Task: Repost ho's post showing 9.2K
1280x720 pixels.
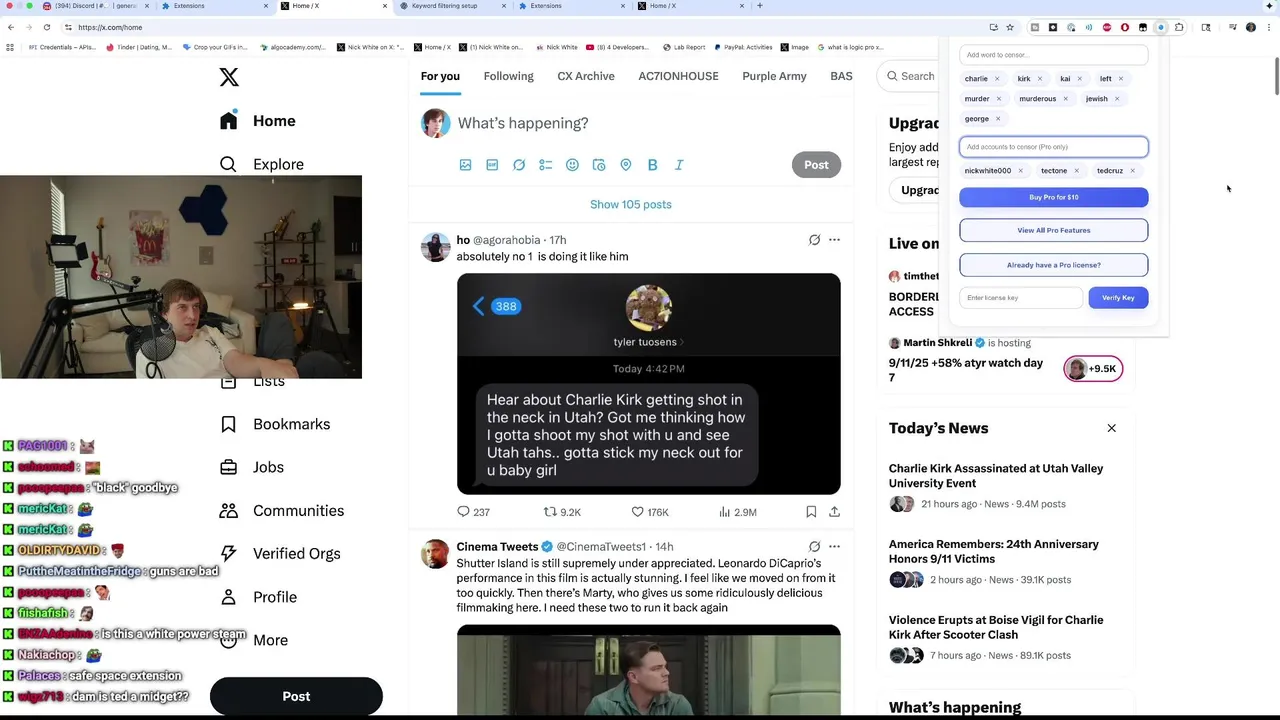Action: [x=561, y=512]
